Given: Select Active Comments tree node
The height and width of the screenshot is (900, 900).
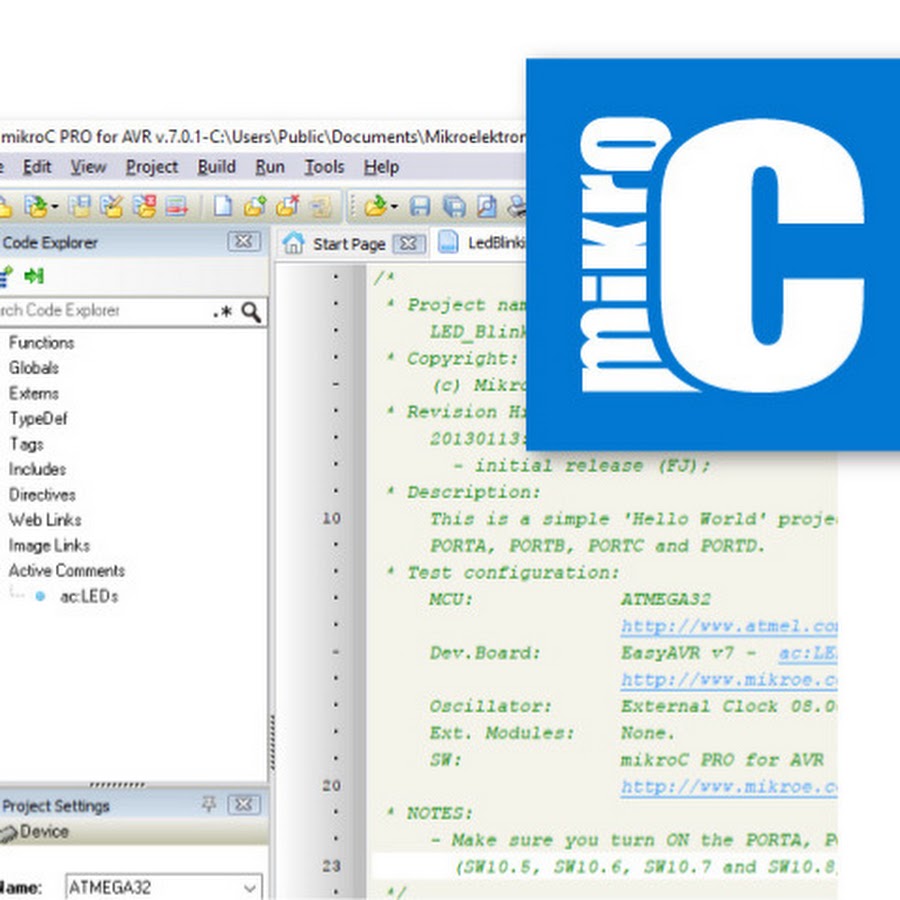Looking at the screenshot, I should point(67,570).
